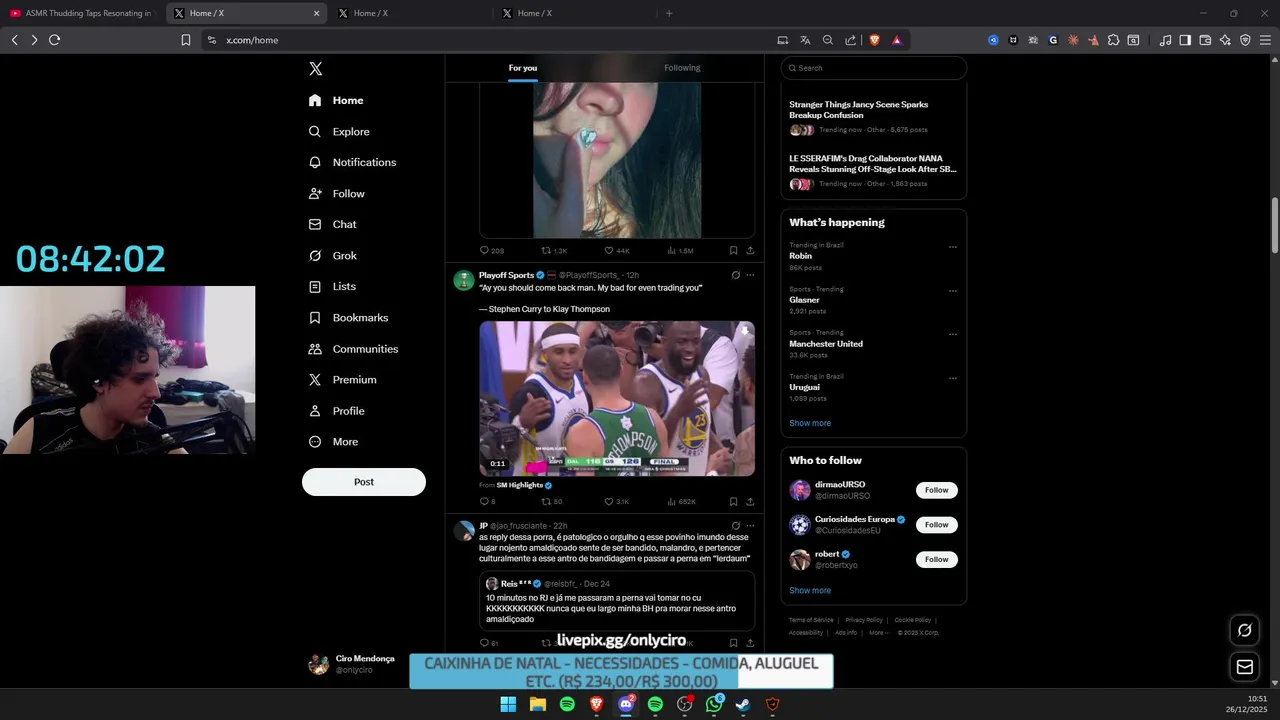Open Messages floating envelope button
This screenshot has width=1280, height=720.
coord(1245,667)
